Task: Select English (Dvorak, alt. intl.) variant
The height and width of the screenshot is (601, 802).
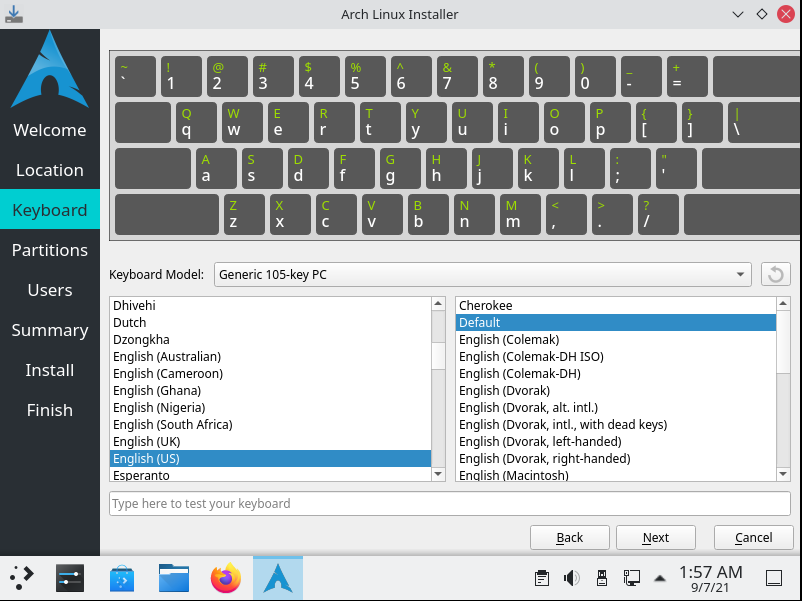Action: click(x=616, y=407)
